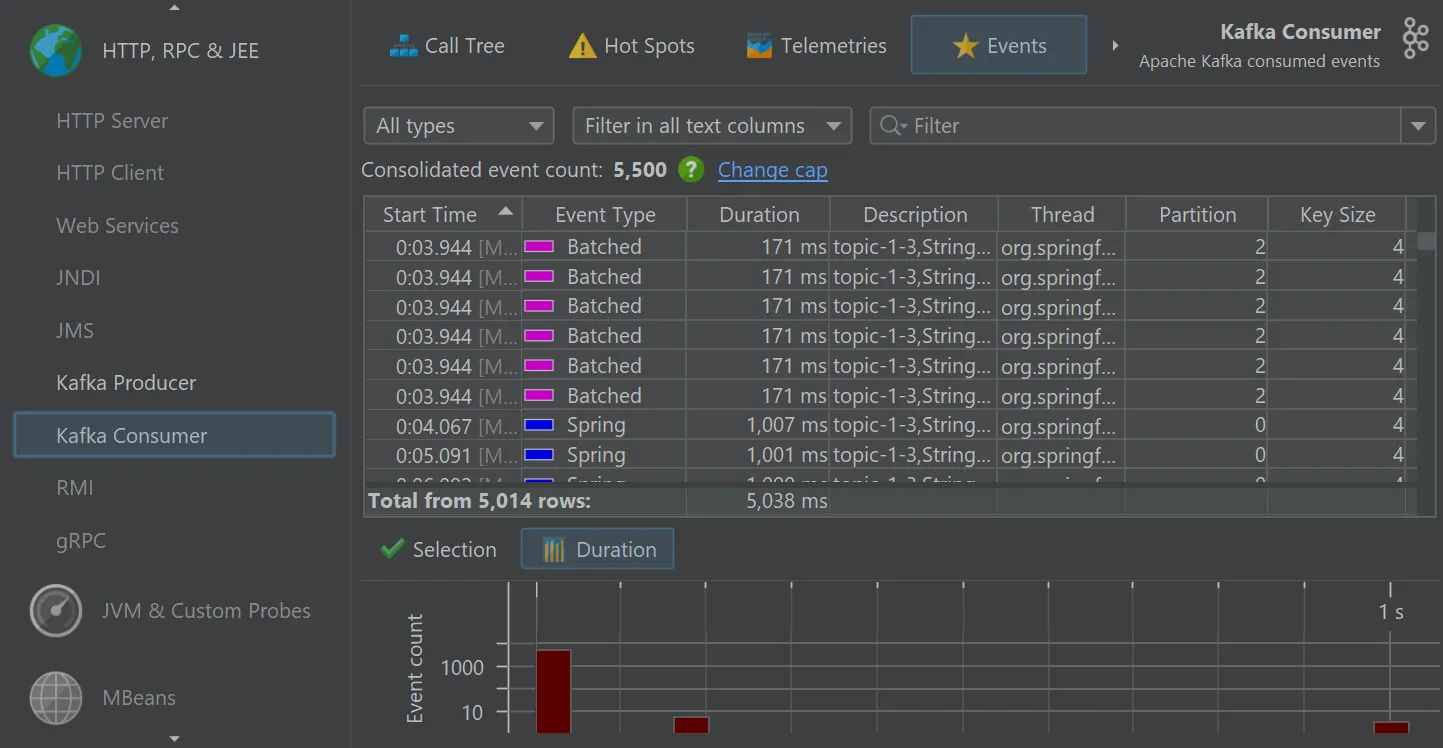
Task: Open the All types dropdown
Action: [458, 126]
